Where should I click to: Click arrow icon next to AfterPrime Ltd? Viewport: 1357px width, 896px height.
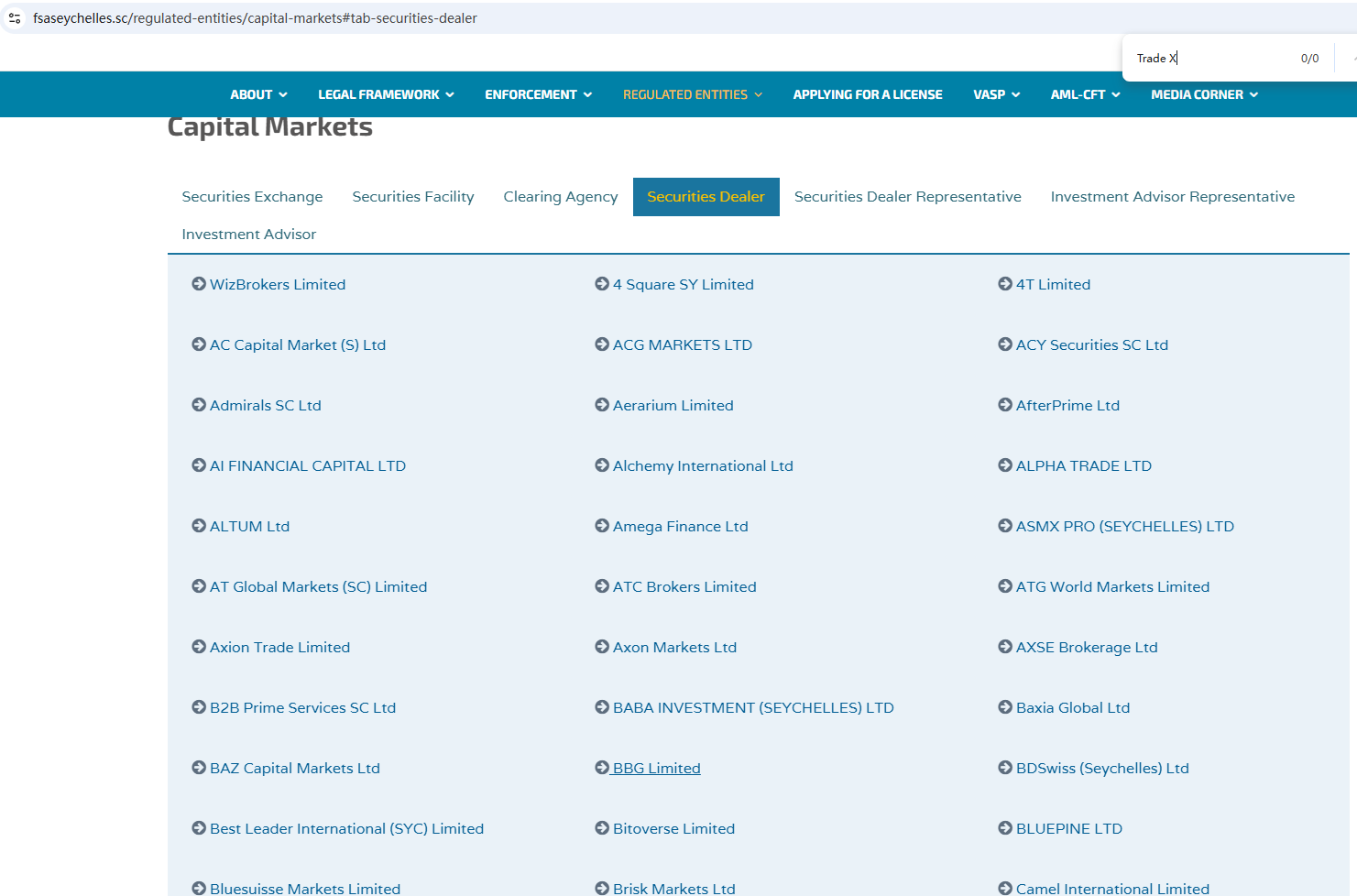1005,405
